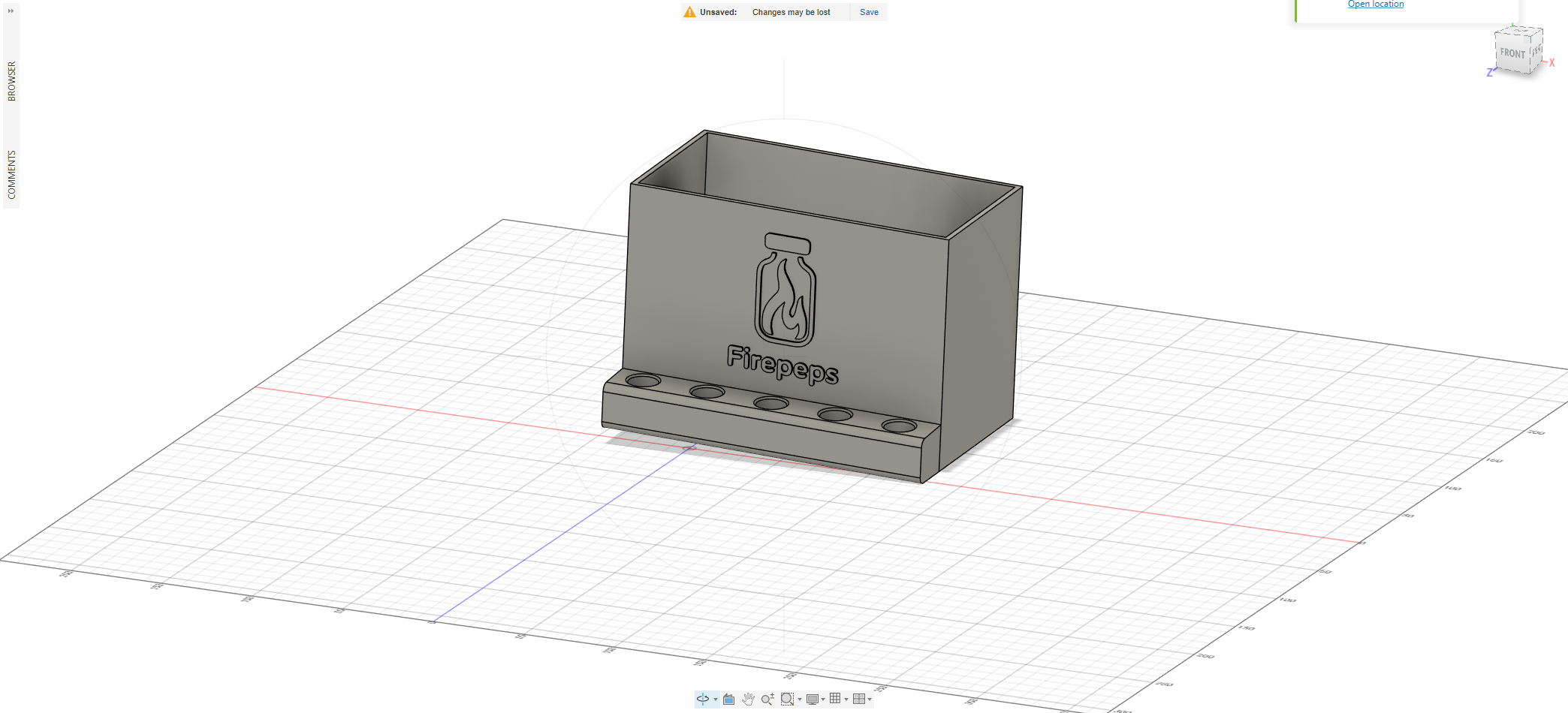Open the Orbit type dropdown arrow
Viewport: 1568px width, 713px height.
pyautogui.click(x=716, y=699)
